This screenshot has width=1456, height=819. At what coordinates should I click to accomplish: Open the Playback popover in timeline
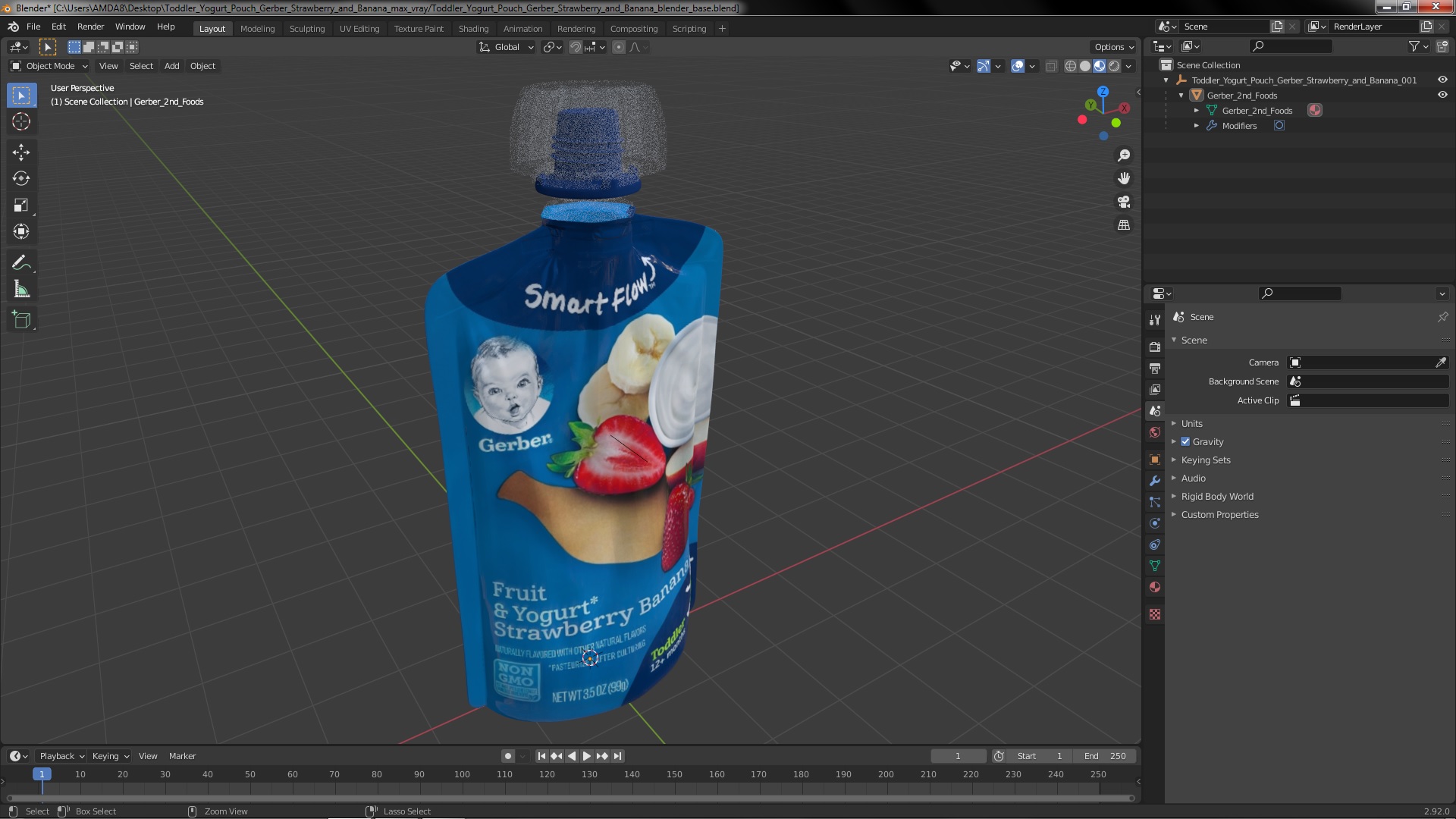[x=61, y=756]
